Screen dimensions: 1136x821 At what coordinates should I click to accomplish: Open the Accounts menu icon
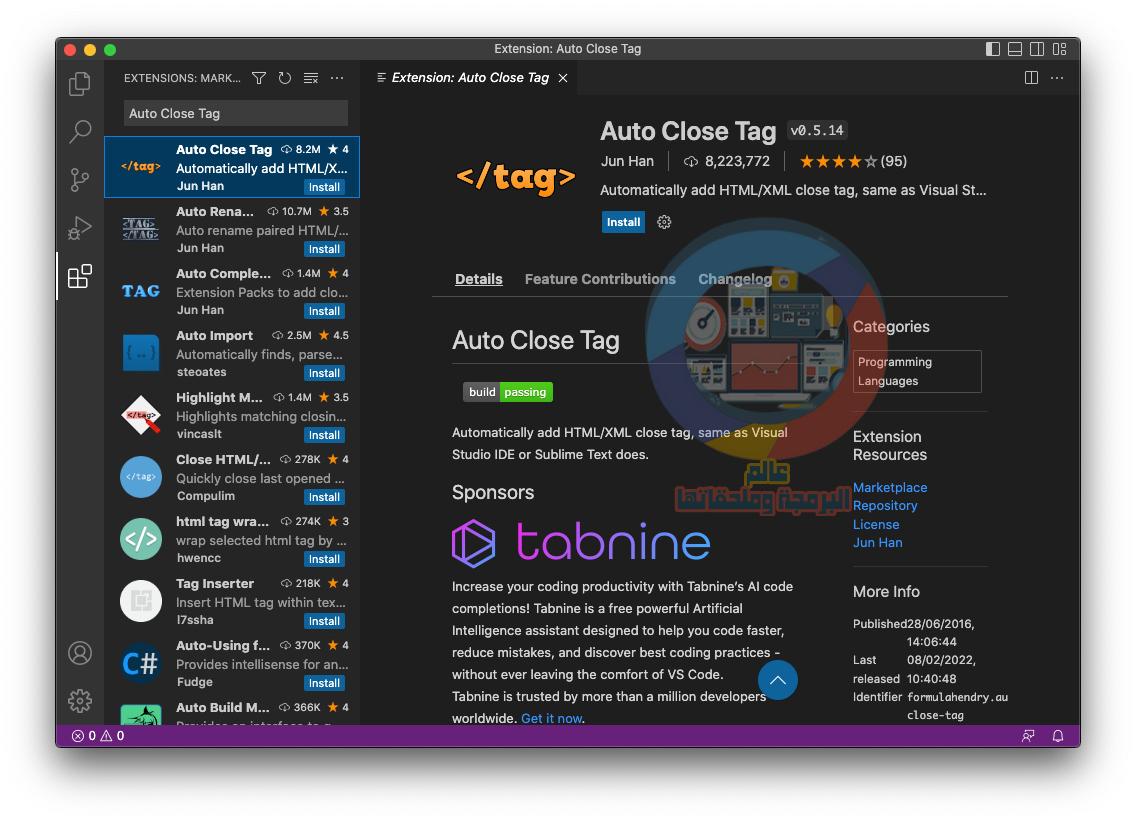80,653
